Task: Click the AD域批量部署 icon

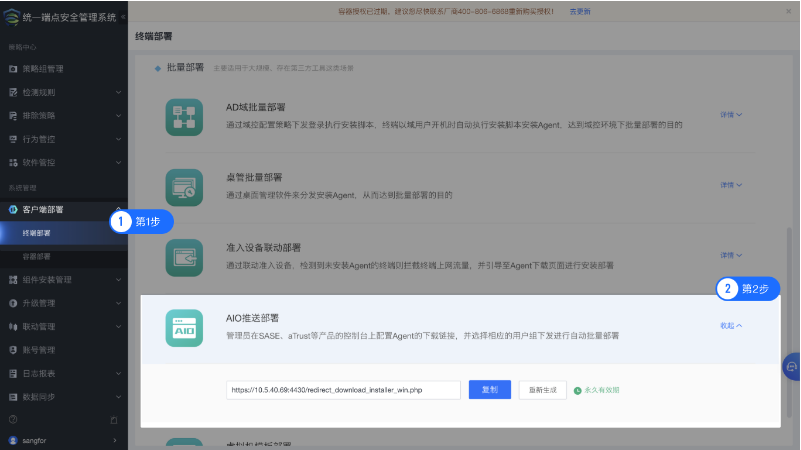Action: coord(183,116)
